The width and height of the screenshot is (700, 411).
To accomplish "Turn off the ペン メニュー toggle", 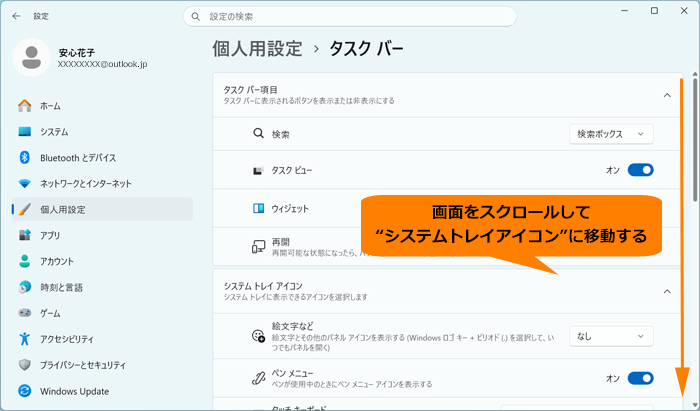I will pyautogui.click(x=641, y=378).
